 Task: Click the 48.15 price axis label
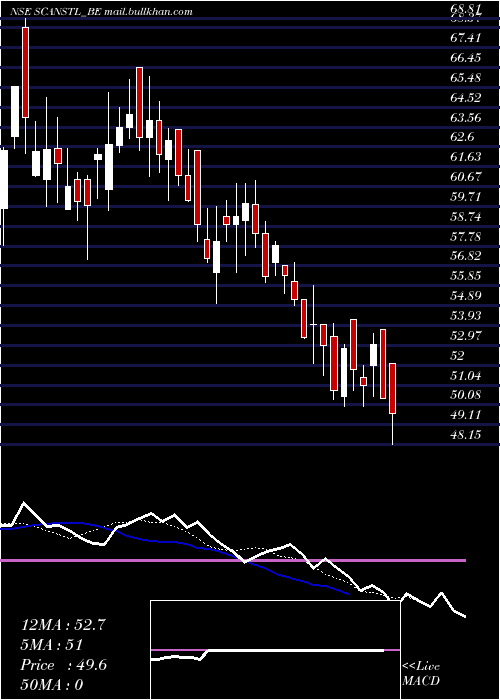(466, 434)
